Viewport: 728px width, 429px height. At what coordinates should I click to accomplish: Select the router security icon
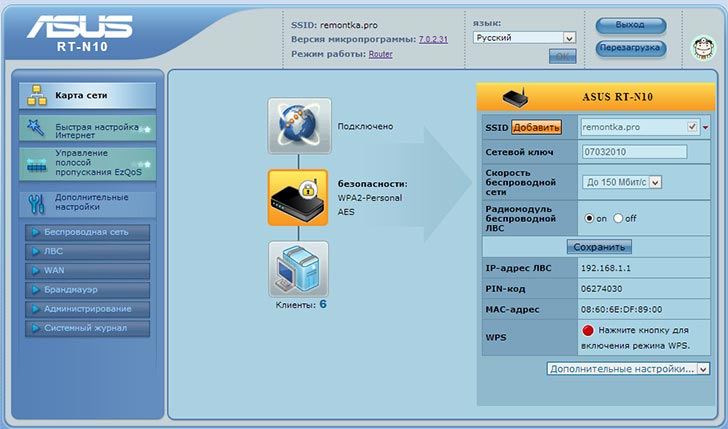[298, 198]
